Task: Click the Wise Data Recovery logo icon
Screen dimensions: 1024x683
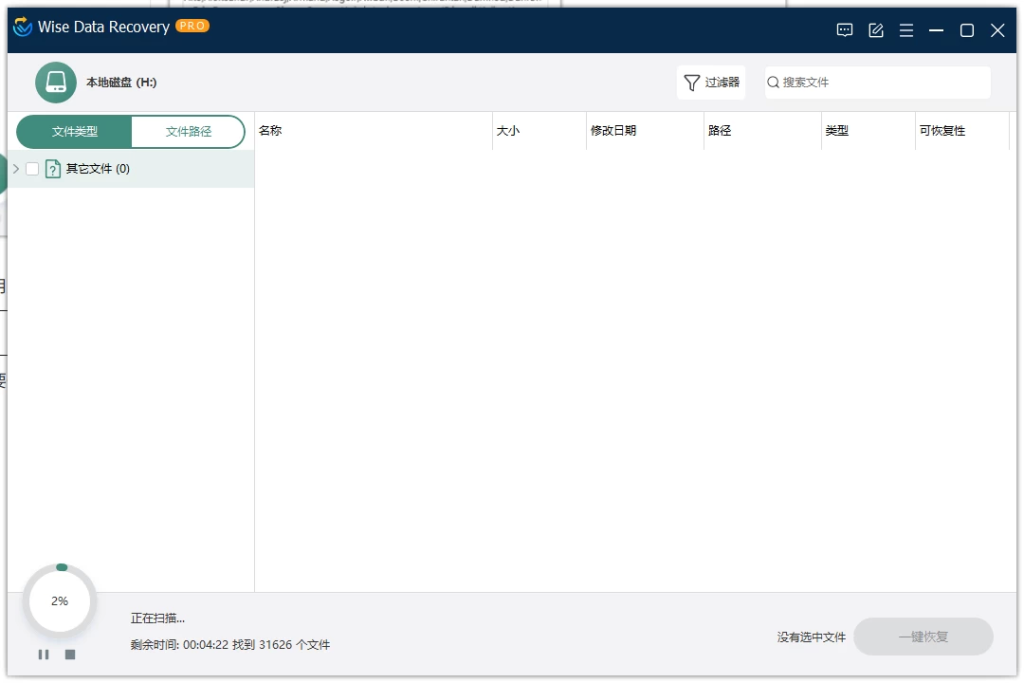Action: coord(22,27)
